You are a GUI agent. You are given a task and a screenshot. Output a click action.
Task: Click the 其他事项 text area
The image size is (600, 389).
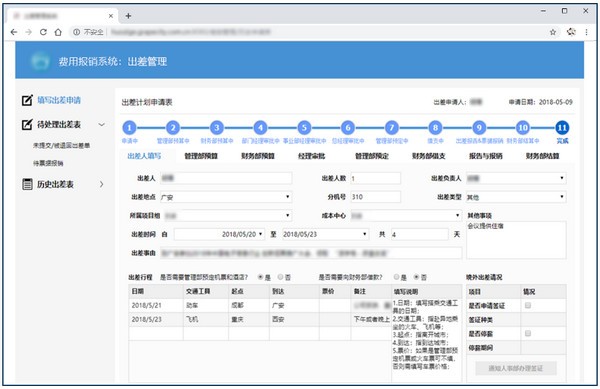pos(516,240)
